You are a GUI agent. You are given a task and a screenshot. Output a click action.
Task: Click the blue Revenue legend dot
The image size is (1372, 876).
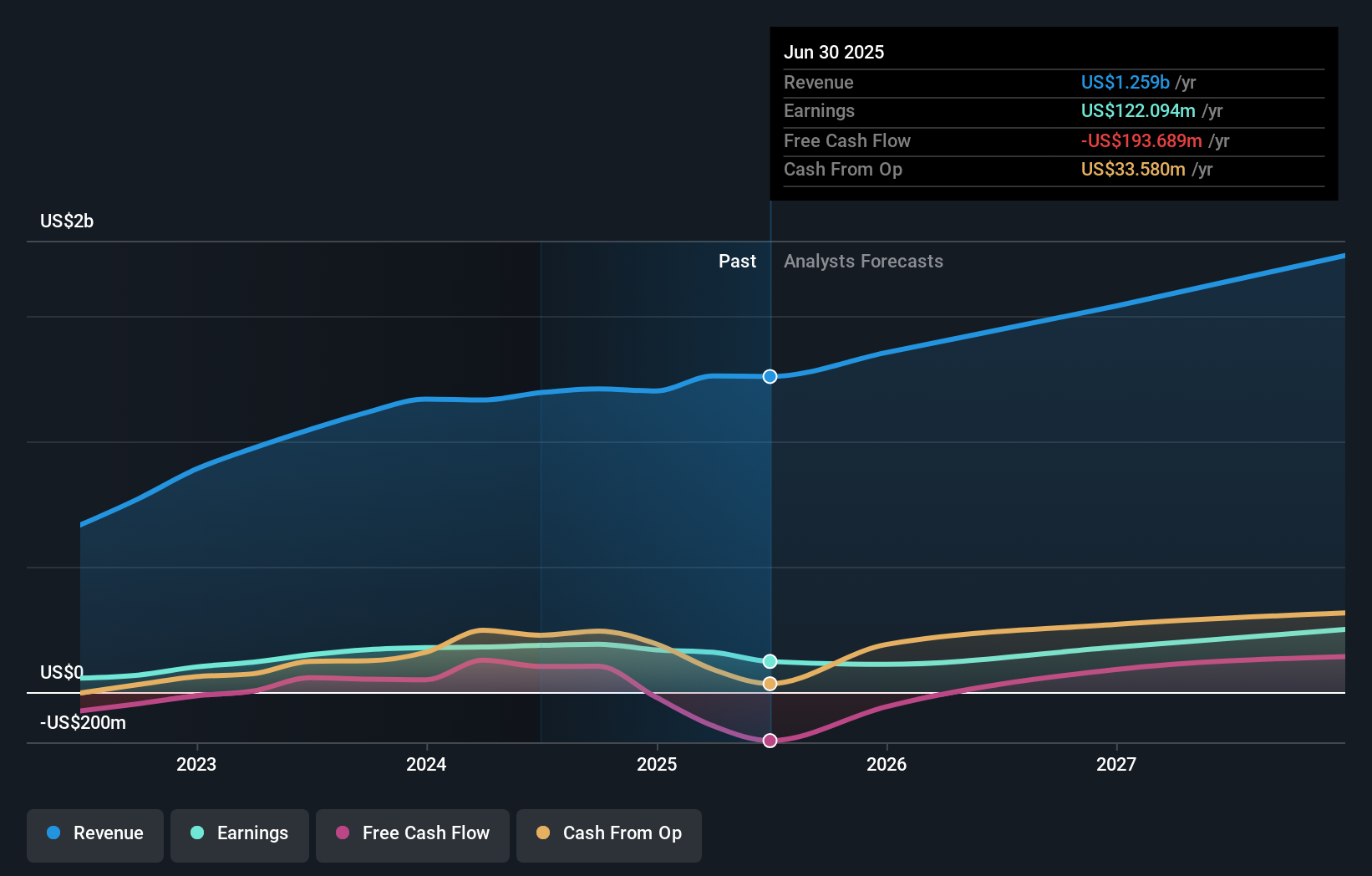[x=53, y=833]
